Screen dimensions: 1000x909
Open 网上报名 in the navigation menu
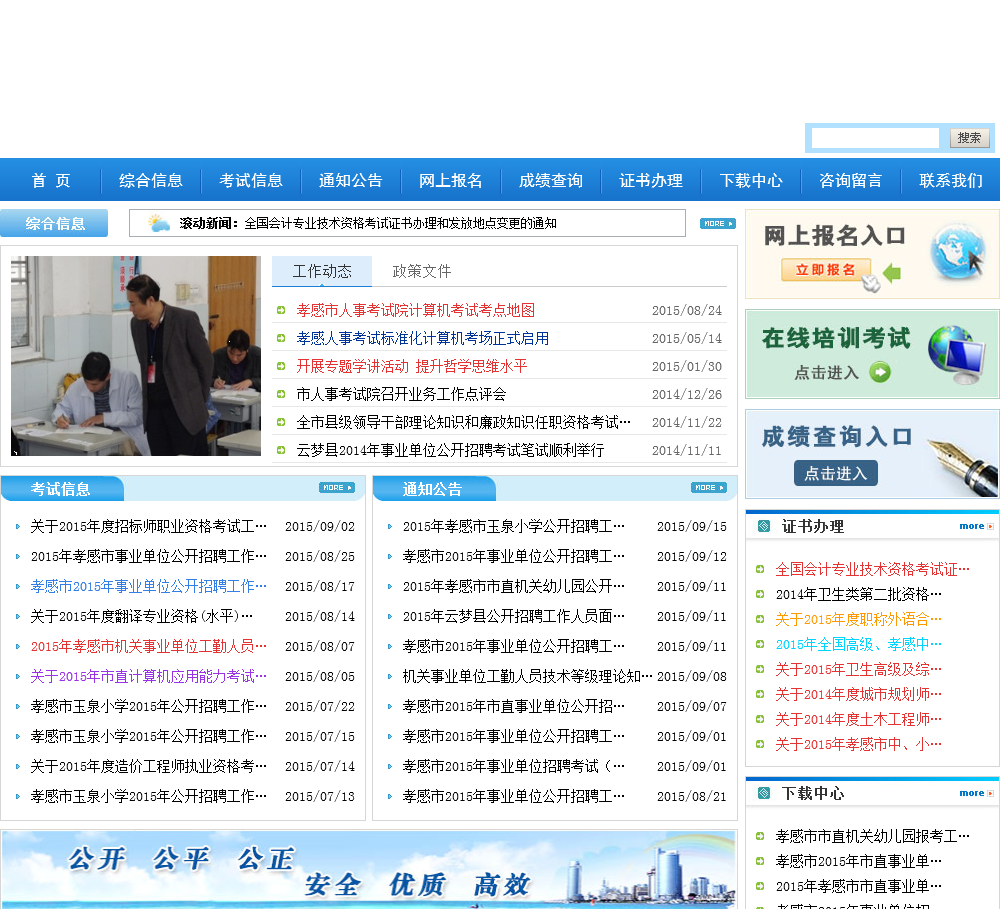451,181
